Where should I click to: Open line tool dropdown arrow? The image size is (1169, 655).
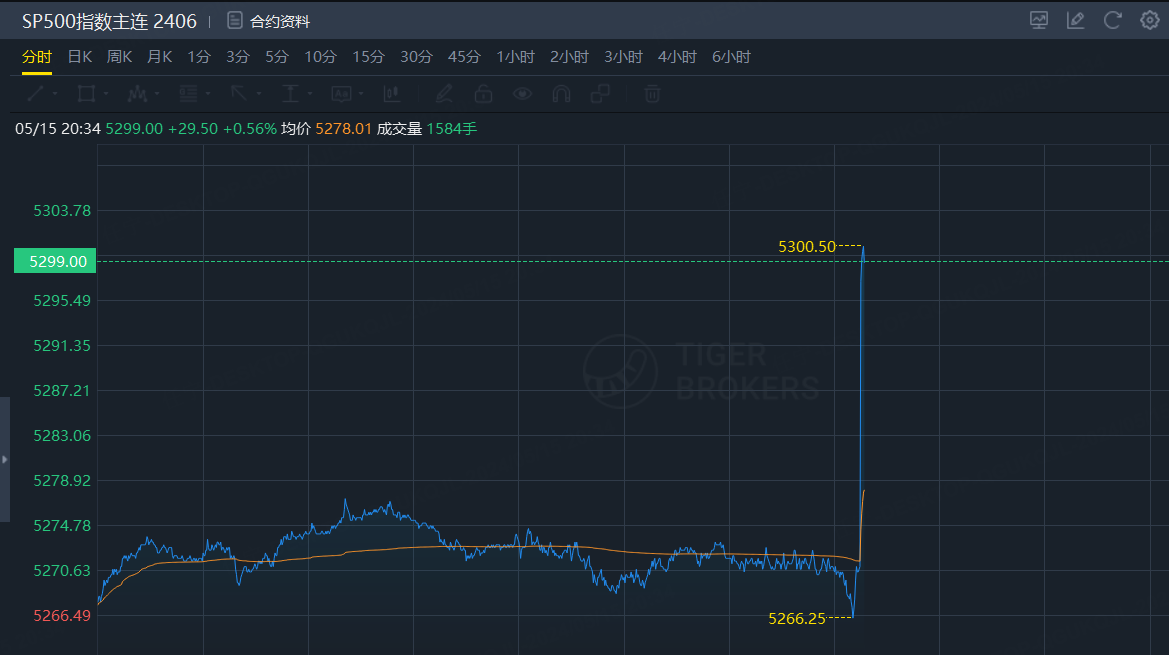click(55, 94)
